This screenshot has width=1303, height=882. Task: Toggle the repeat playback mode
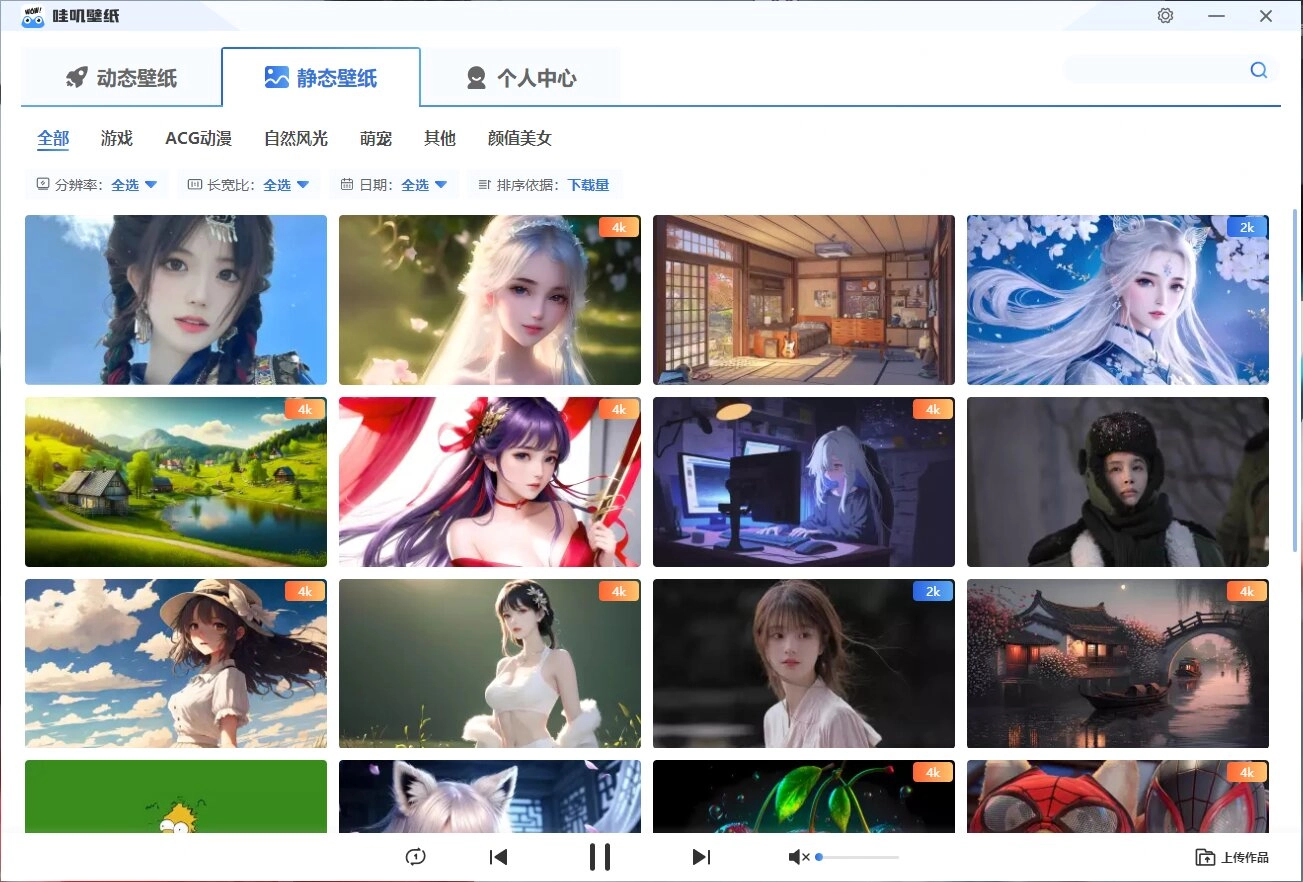coord(415,856)
